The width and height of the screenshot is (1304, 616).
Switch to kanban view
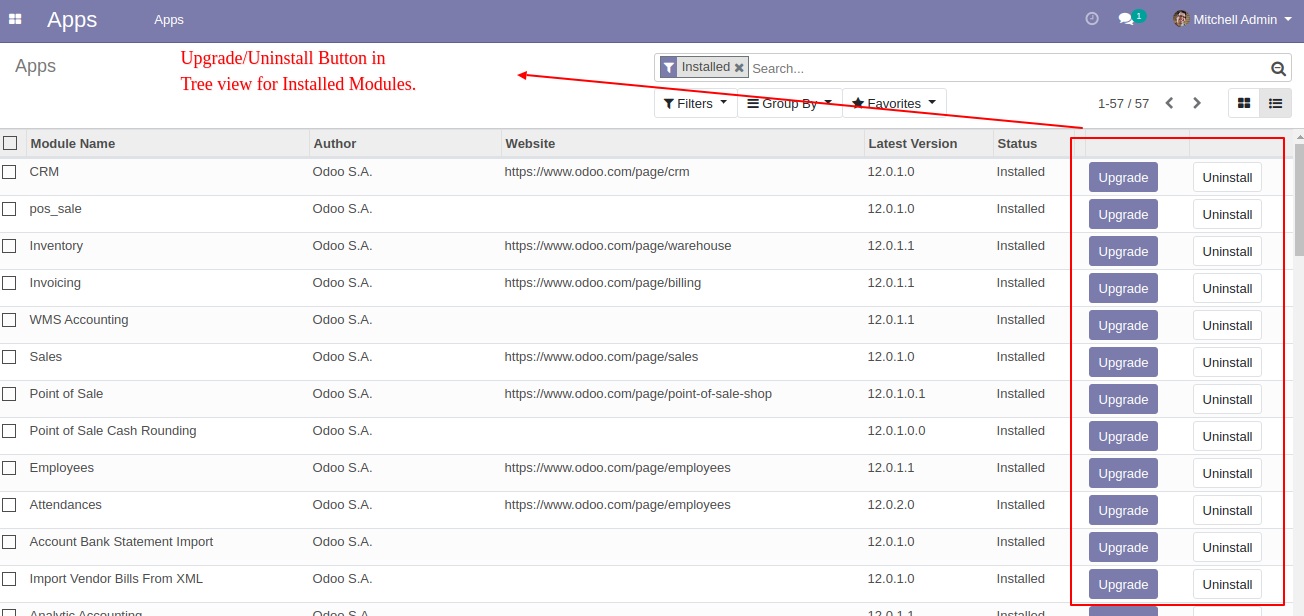pos(1244,103)
